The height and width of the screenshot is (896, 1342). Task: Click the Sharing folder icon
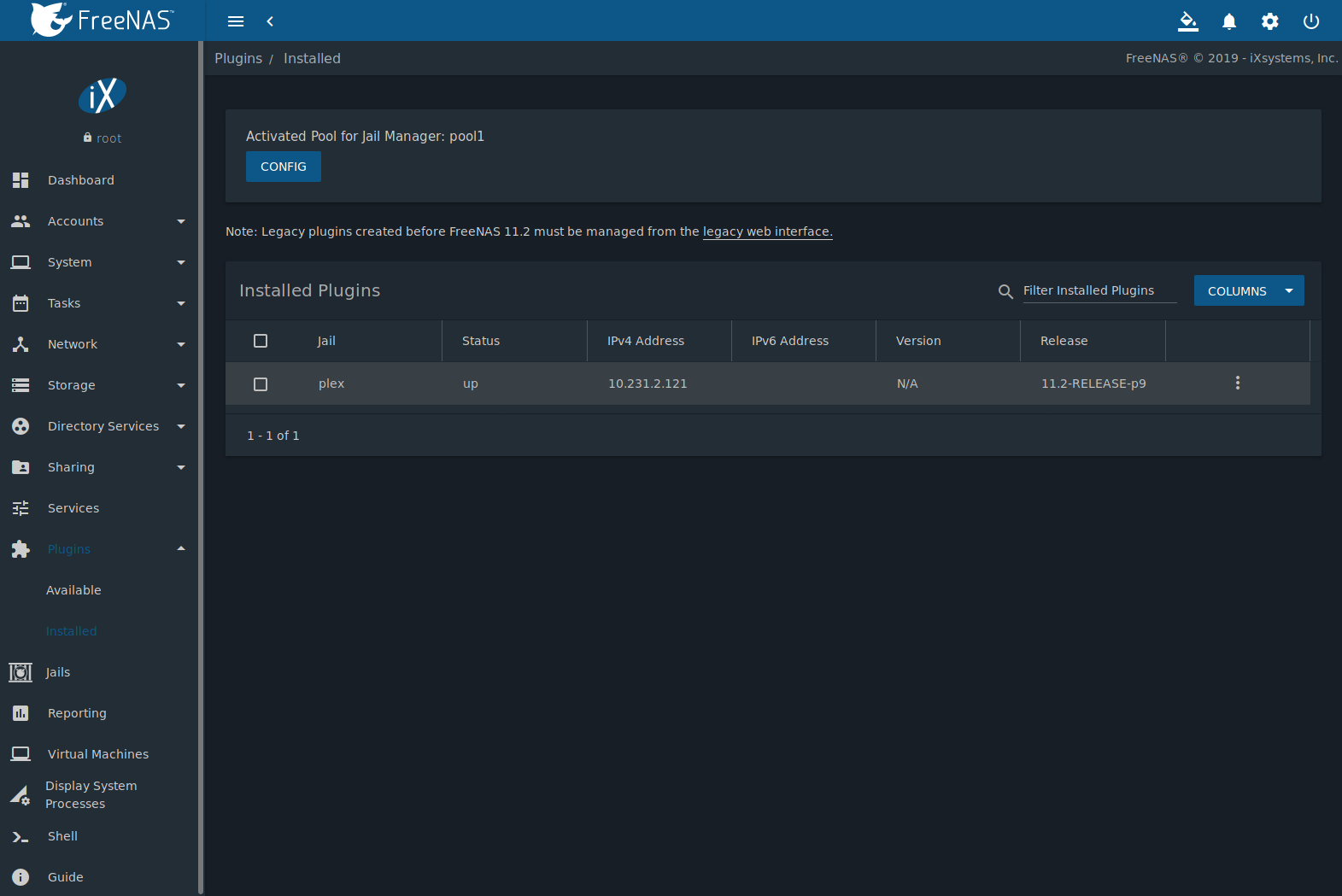tap(21, 467)
